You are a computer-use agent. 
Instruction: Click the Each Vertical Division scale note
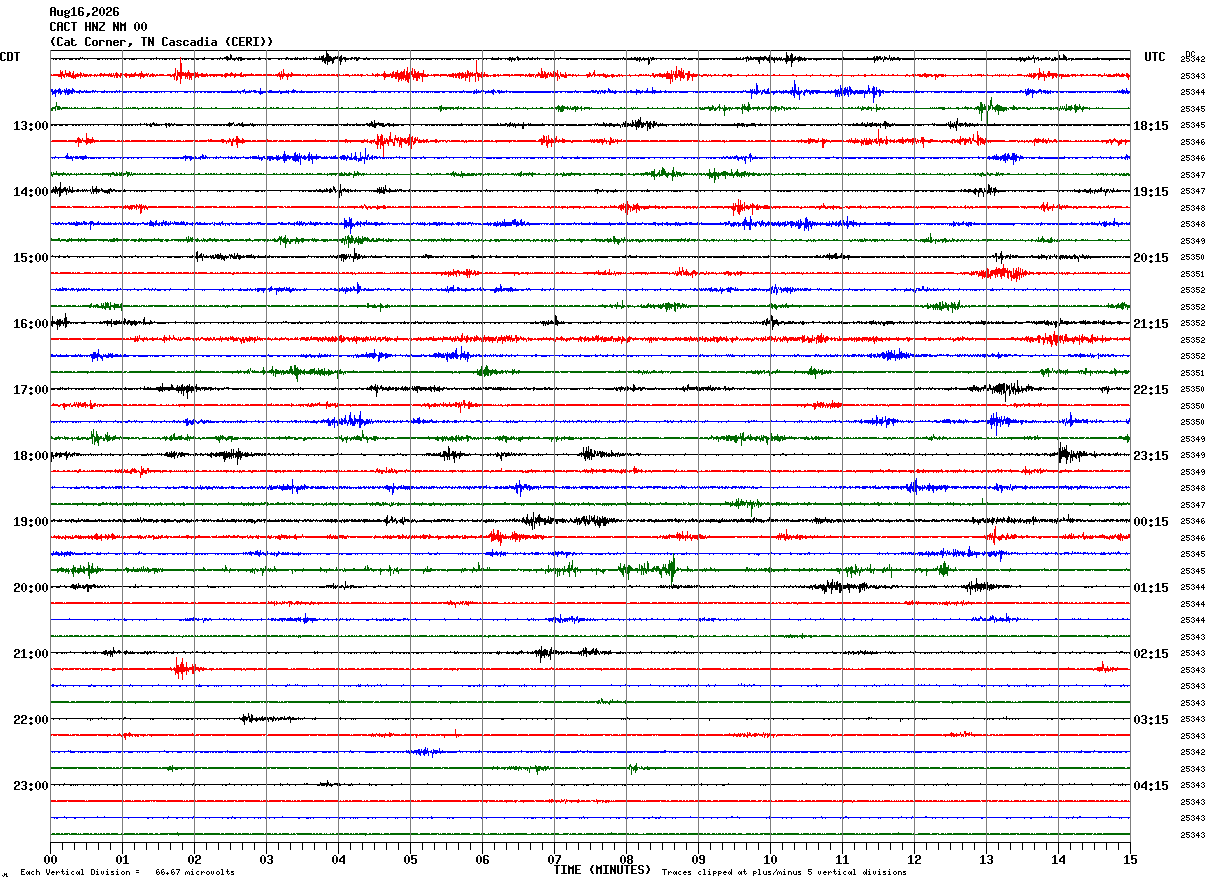pyautogui.click(x=127, y=872)
